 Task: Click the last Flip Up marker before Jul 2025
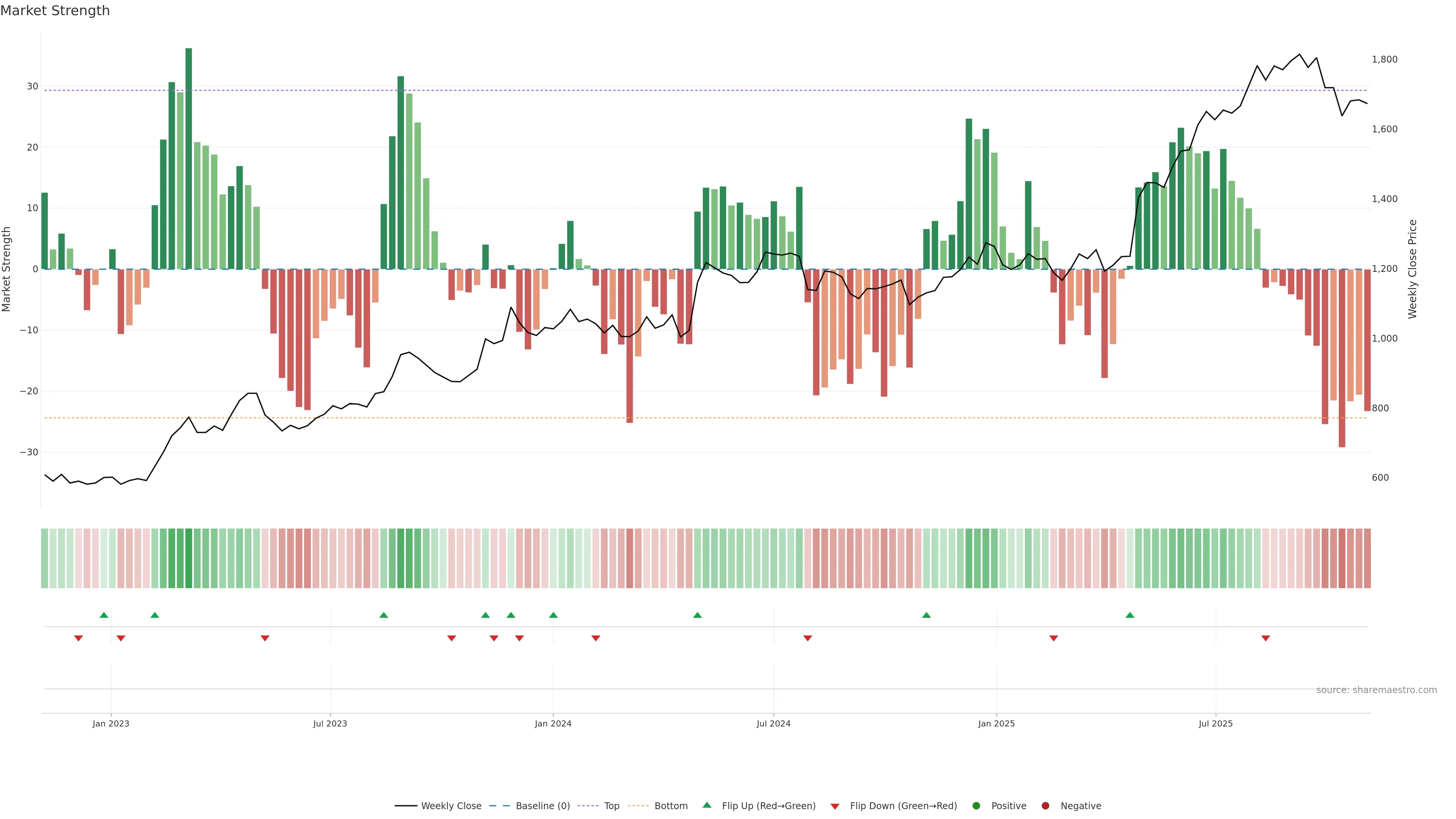(1130, 615)
